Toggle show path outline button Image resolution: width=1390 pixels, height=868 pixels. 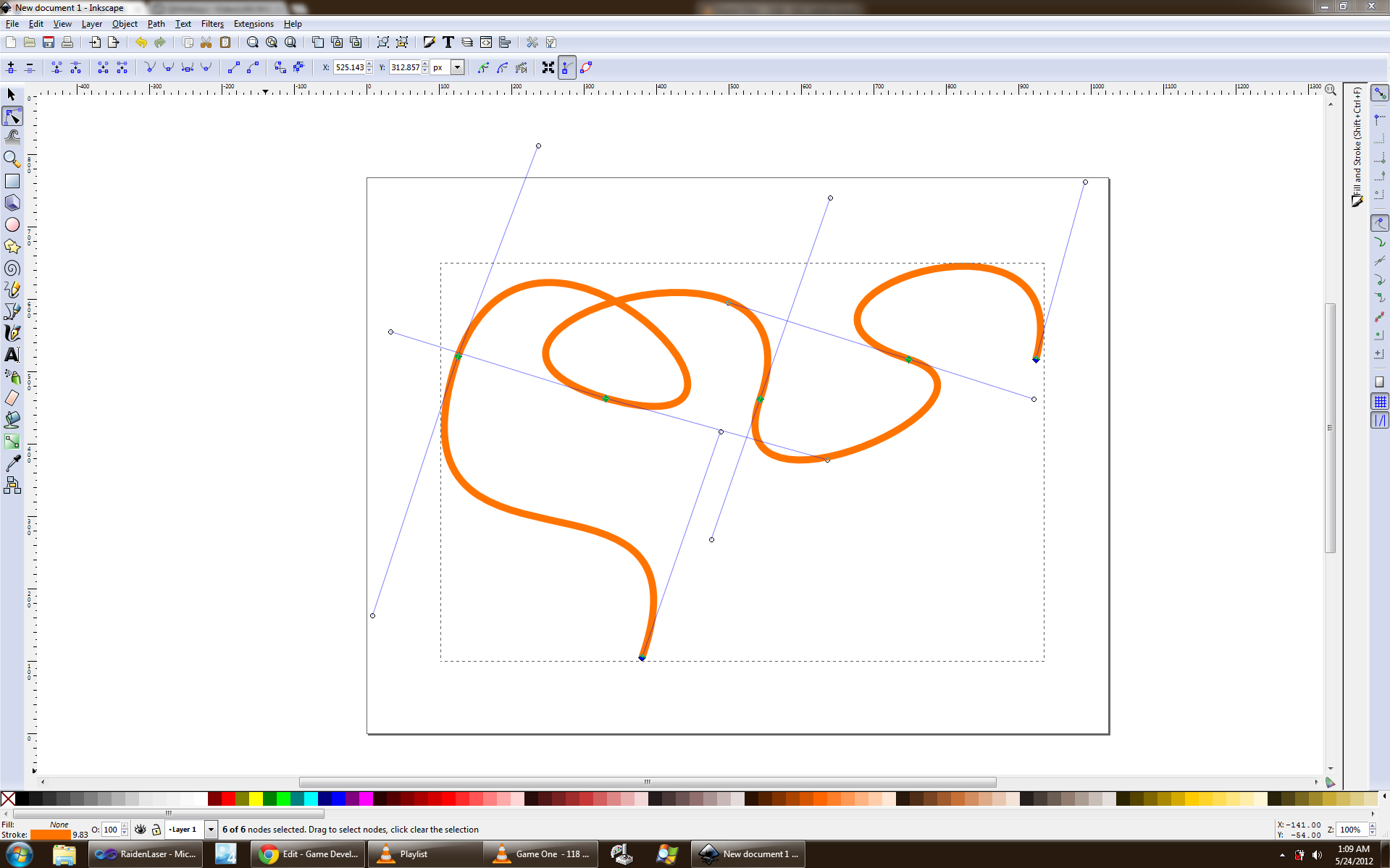tap(586, 67)
